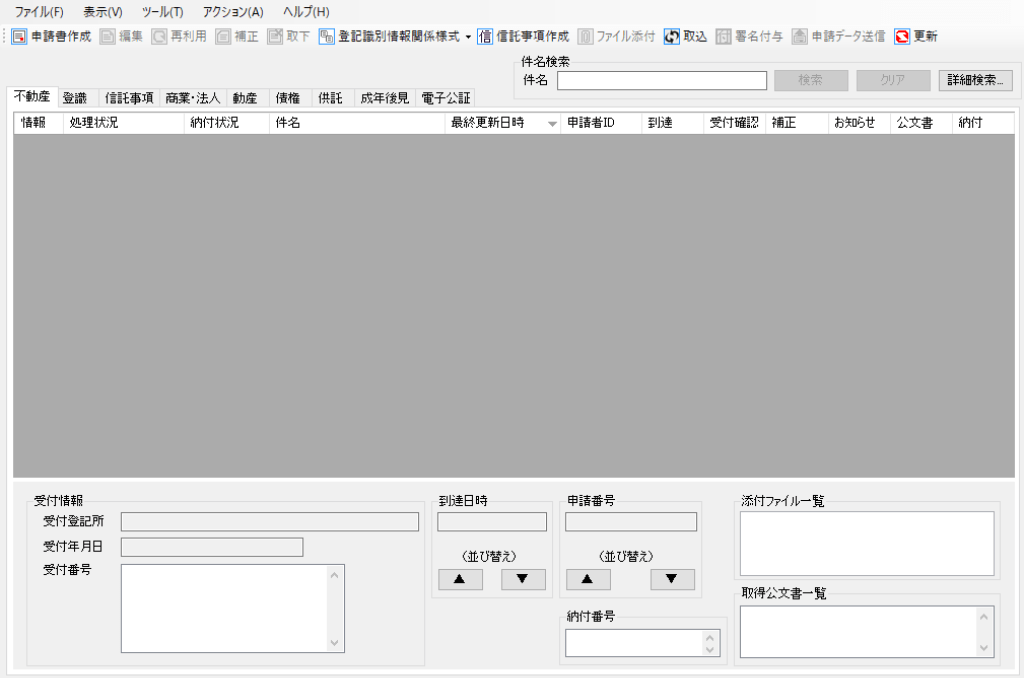Image resolution: width=1024 pixels, height=678 pixels.
Task: Switch to the 電子公証 tab
Action: [x=445, y=98]
